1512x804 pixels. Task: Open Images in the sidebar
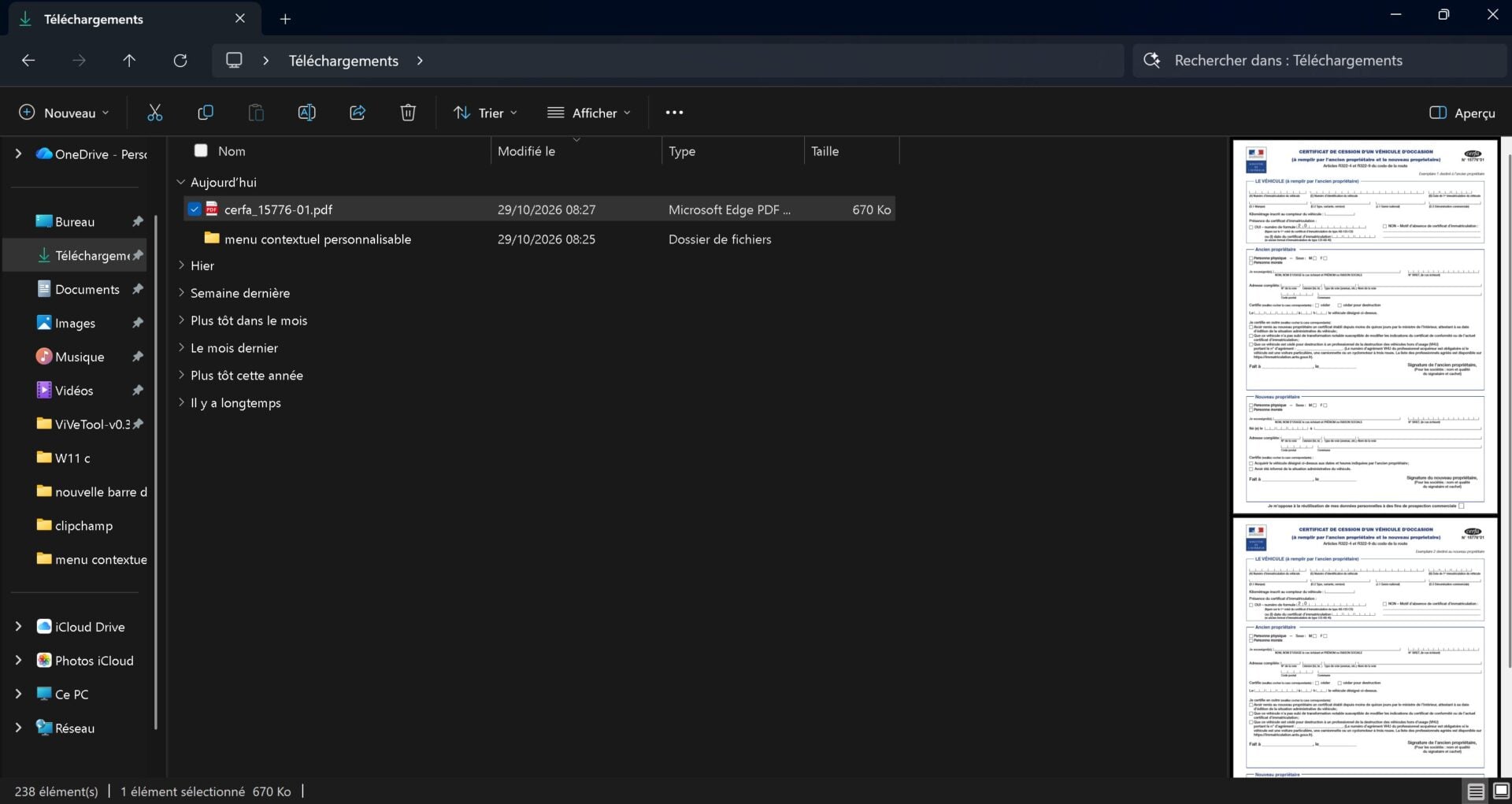(75, 323)
